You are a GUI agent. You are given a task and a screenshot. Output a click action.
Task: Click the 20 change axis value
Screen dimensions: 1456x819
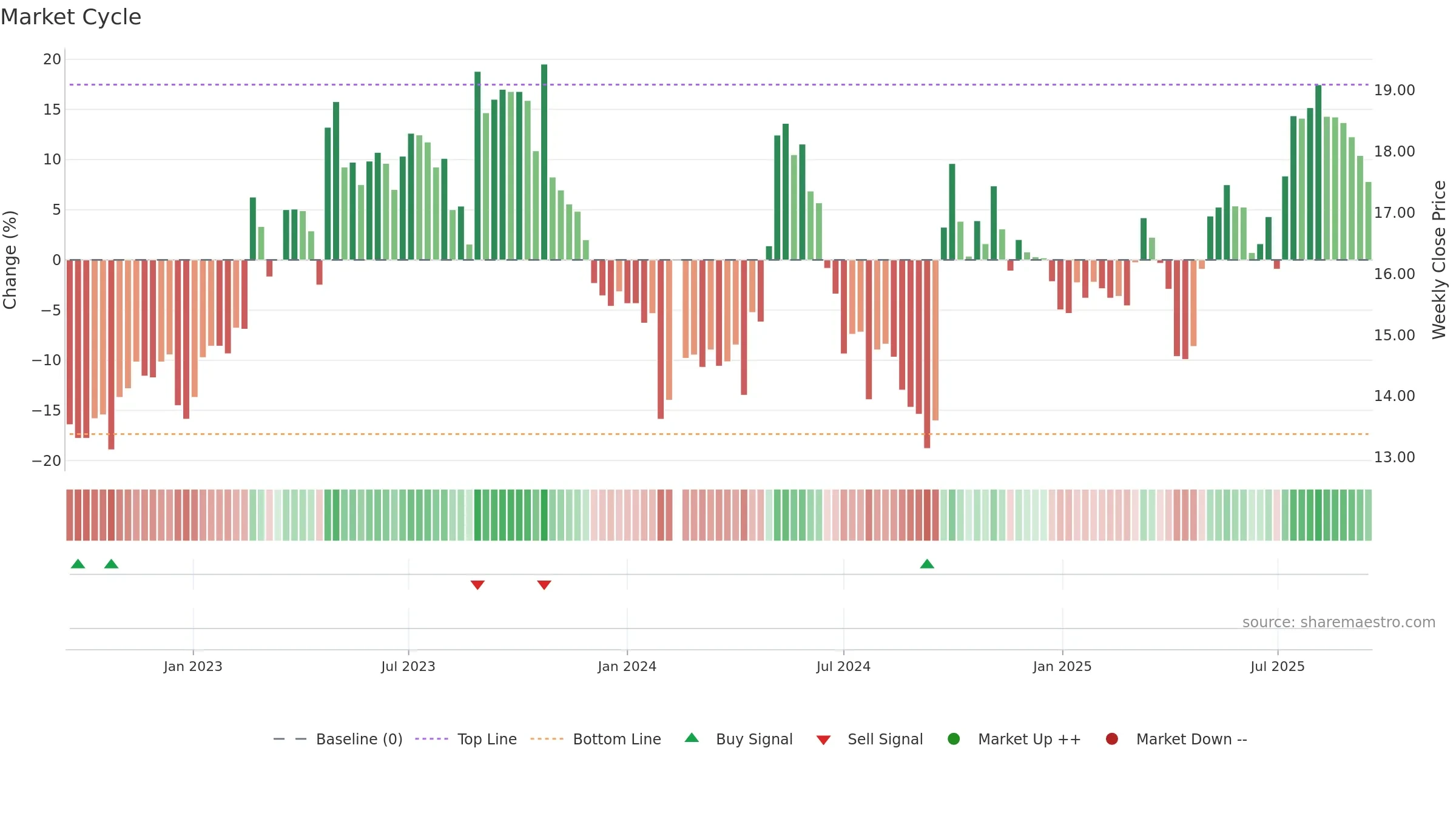(x=52, y=59)
